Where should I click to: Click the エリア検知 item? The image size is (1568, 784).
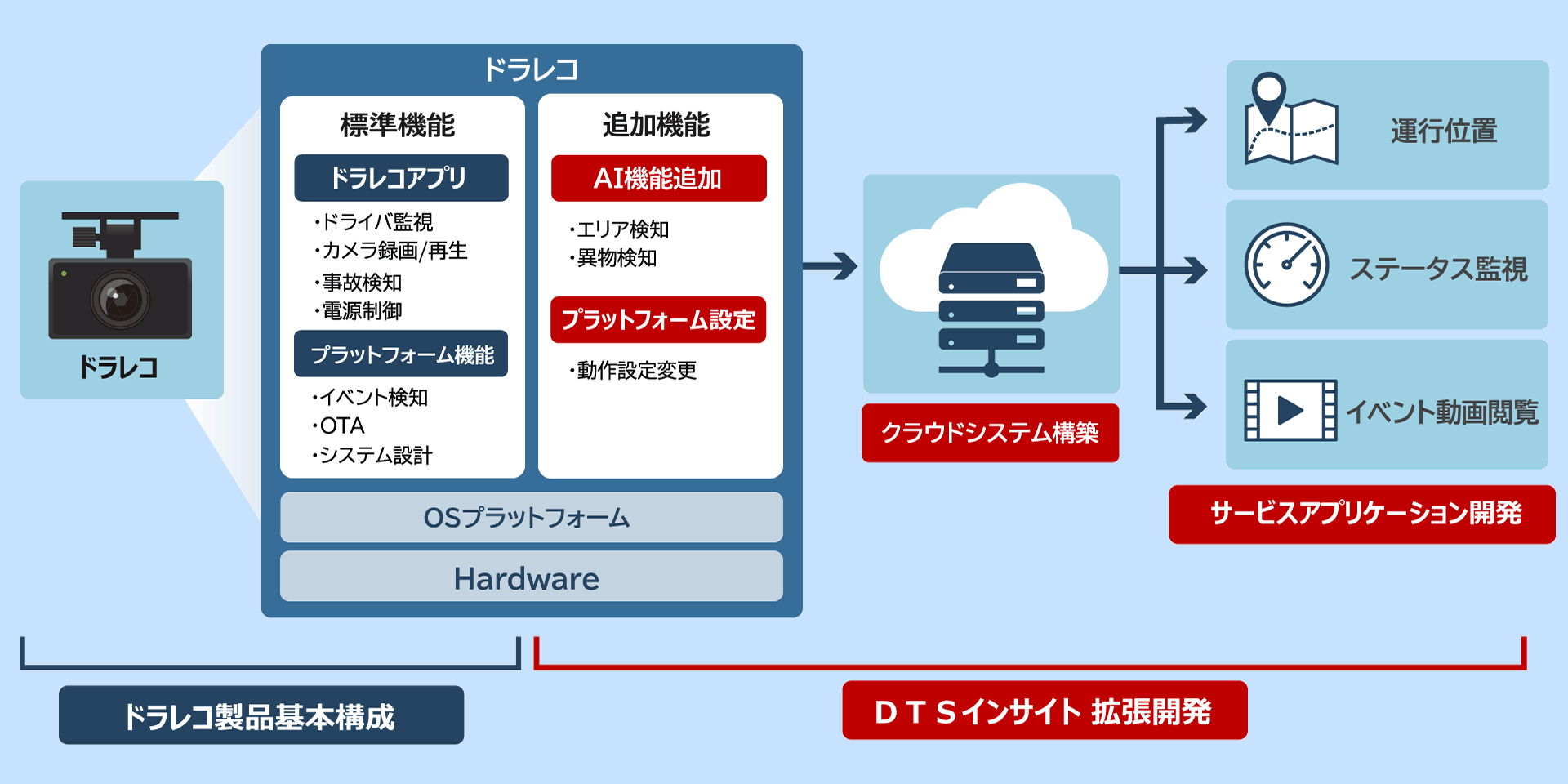[x=620, y=229]
